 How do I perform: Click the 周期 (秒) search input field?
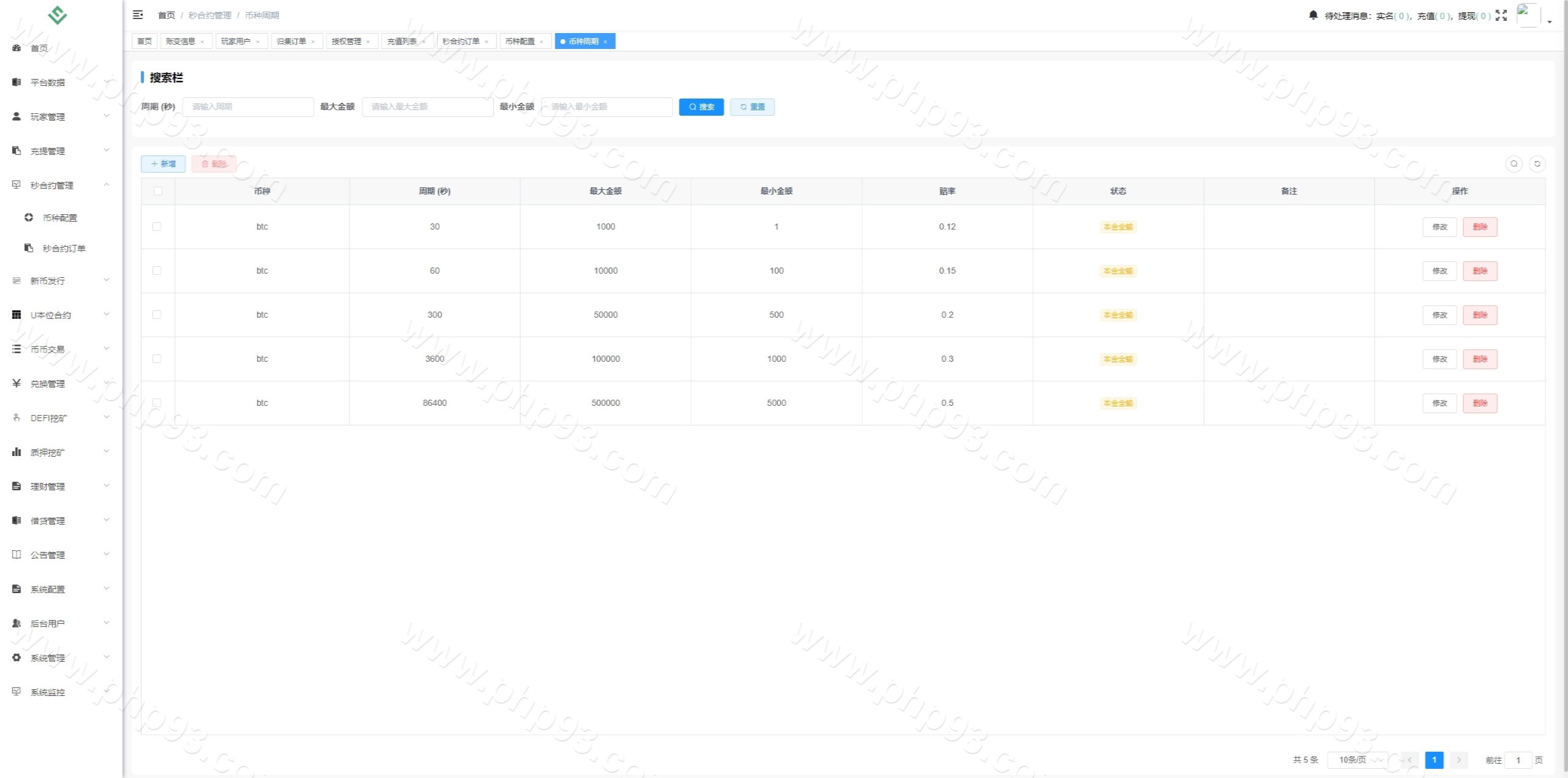coord(248,107)
